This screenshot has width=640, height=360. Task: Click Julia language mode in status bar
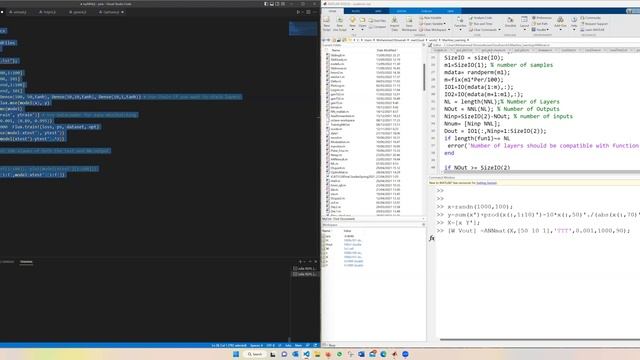[288, 345]
